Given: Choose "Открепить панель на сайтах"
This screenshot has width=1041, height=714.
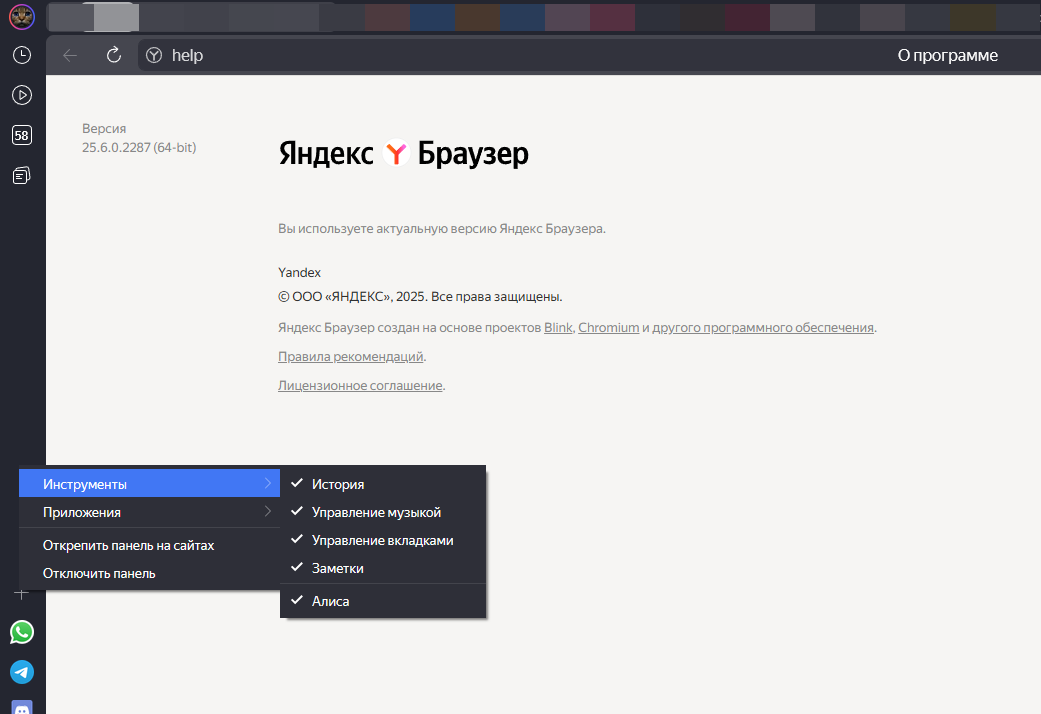Looking at the screenshot, I should pos(149,545).
